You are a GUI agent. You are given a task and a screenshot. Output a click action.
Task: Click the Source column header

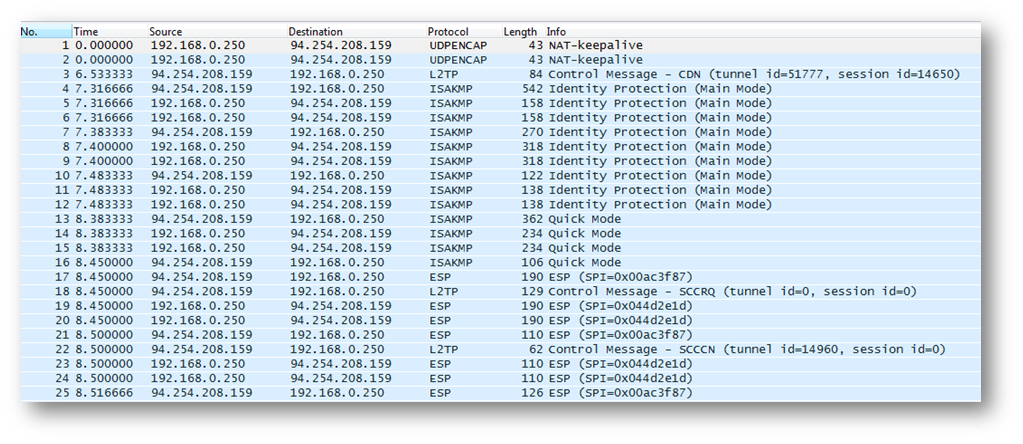coord(217,31)
